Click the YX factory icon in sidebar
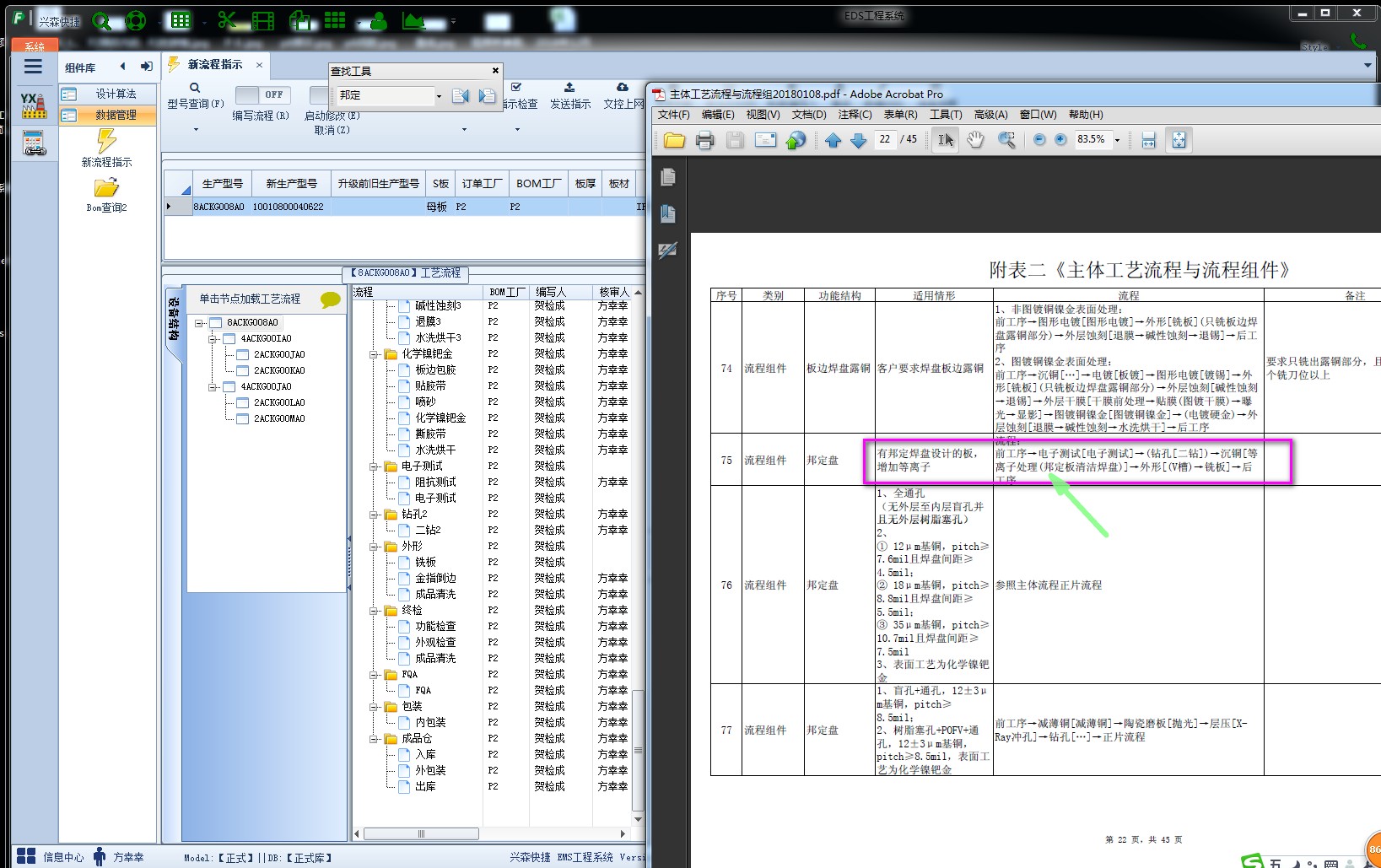1381x868 pixels. click(33, 105)
